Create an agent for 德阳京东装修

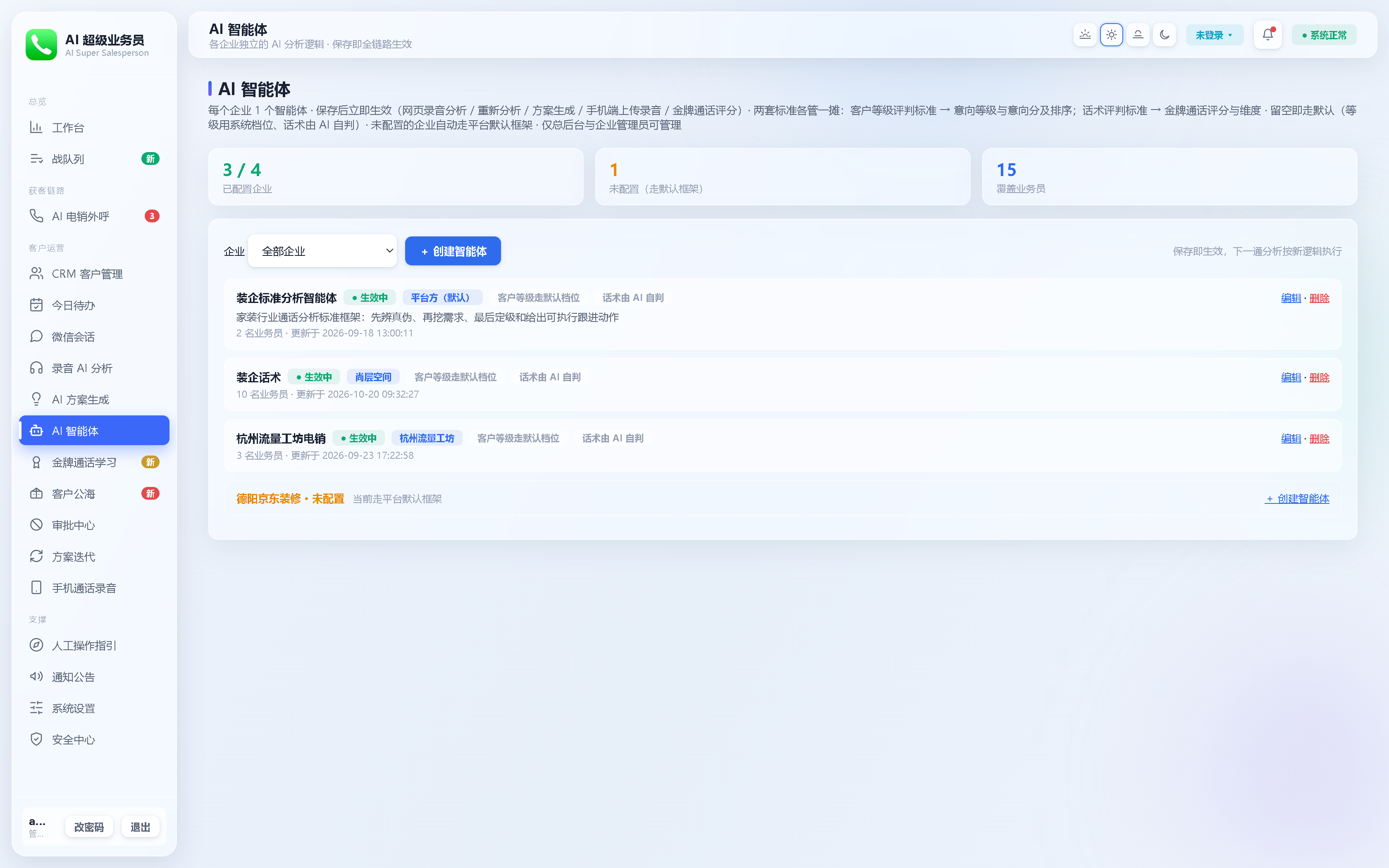[1297, 499]
